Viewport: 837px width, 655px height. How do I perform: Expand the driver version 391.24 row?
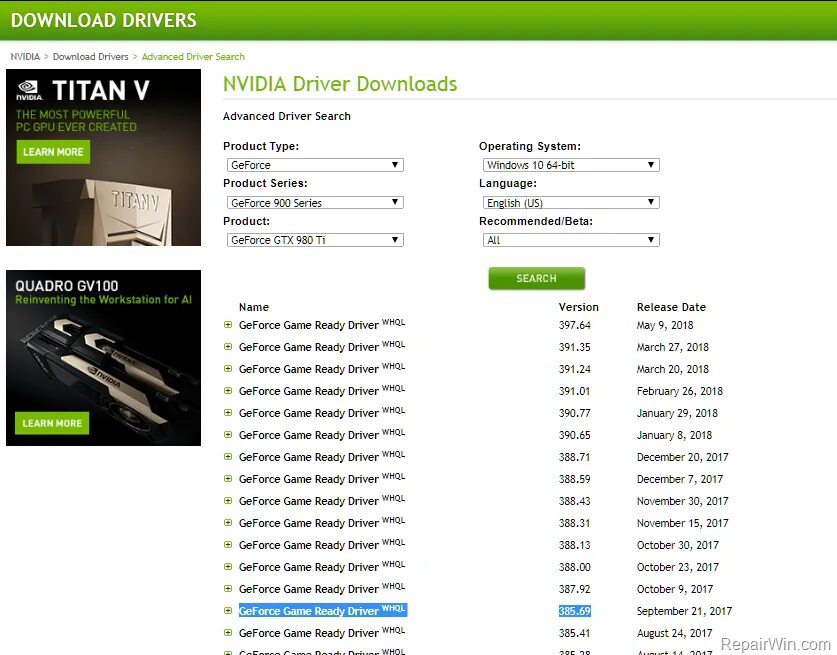point(228,368)
